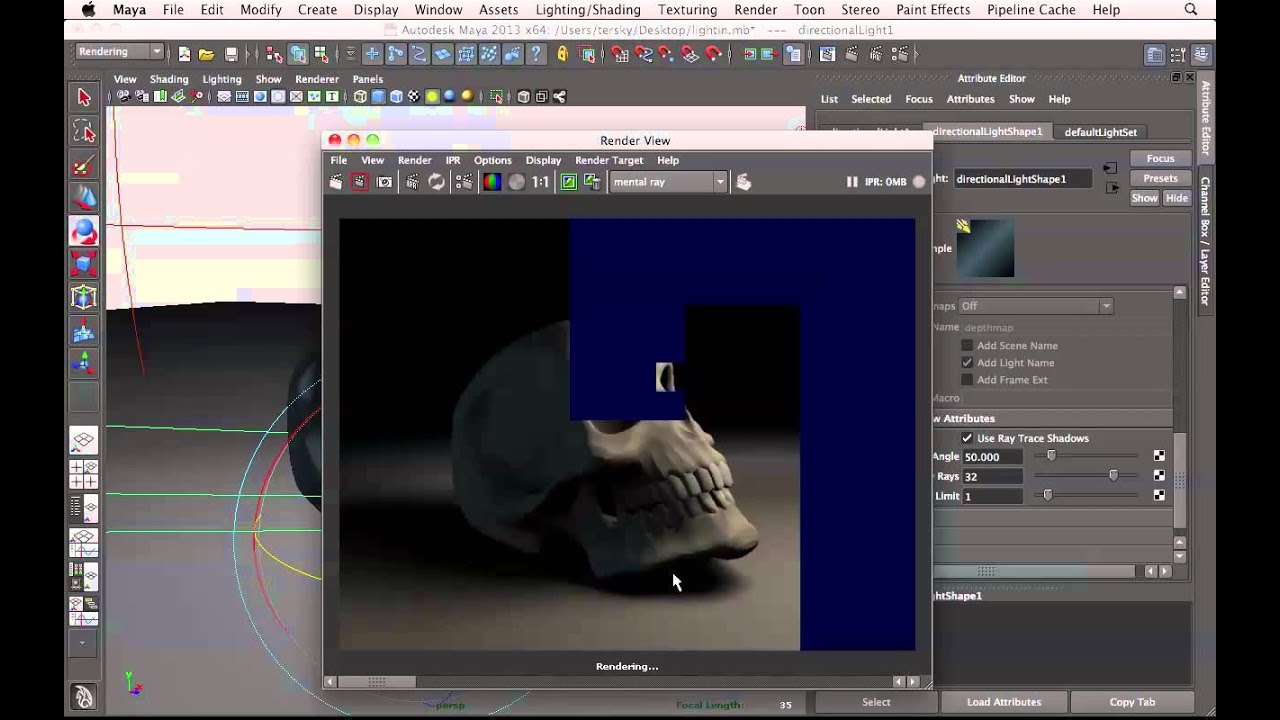1280x720 pixels.
Task: Click the Hide button in Attribute Editor
Action: pos(1177,198)
